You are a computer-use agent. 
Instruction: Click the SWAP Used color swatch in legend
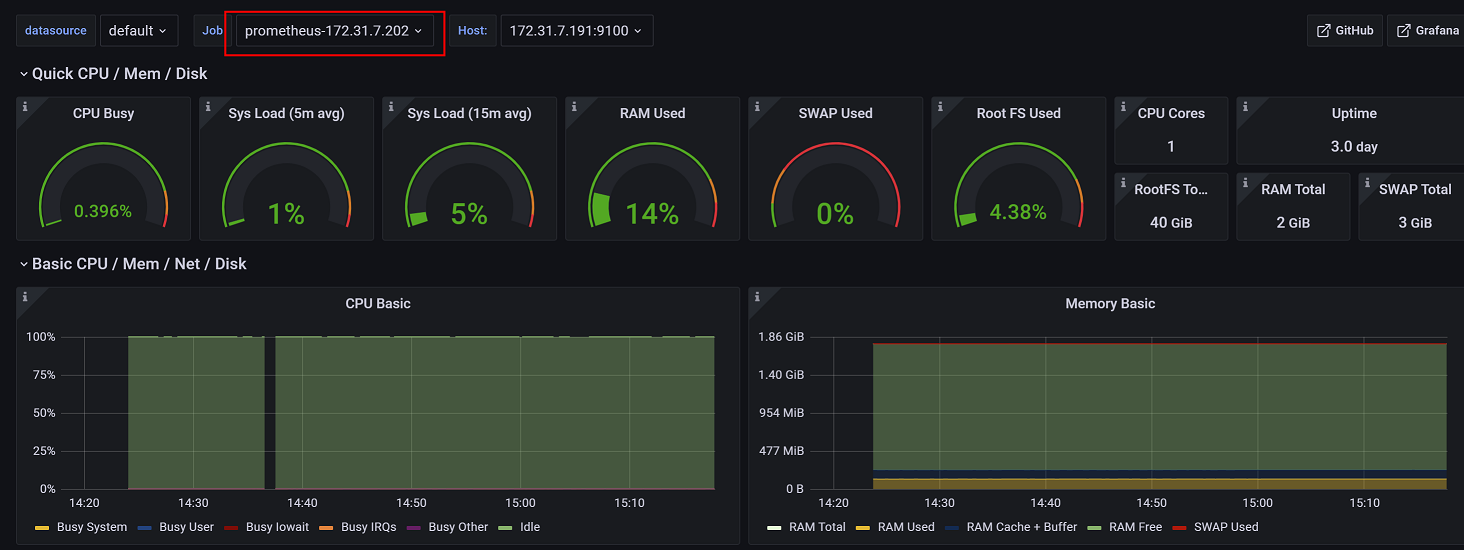click(1178, 527)
